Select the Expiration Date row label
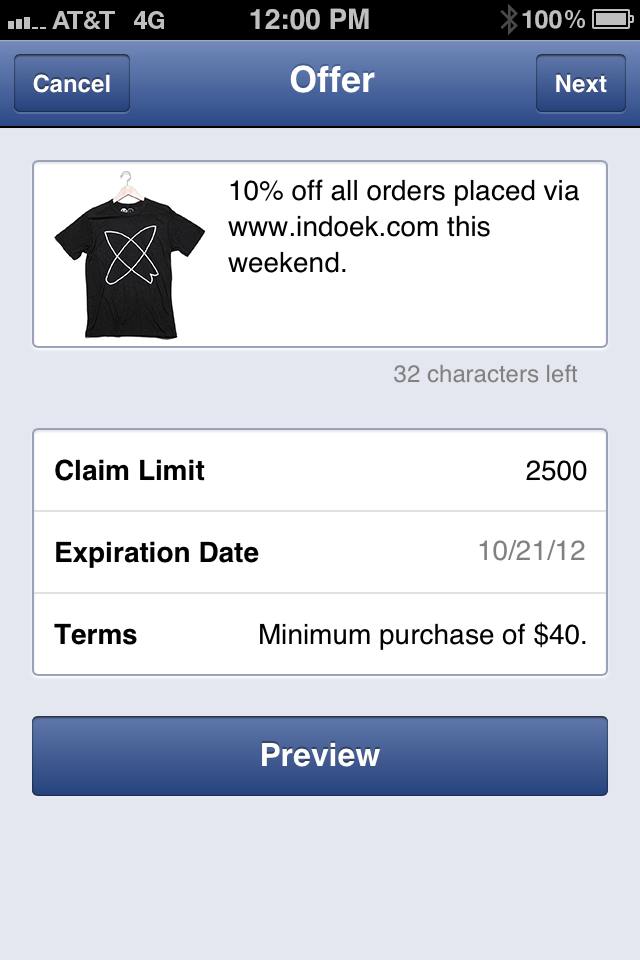The image size is (640, 960). 157,553
